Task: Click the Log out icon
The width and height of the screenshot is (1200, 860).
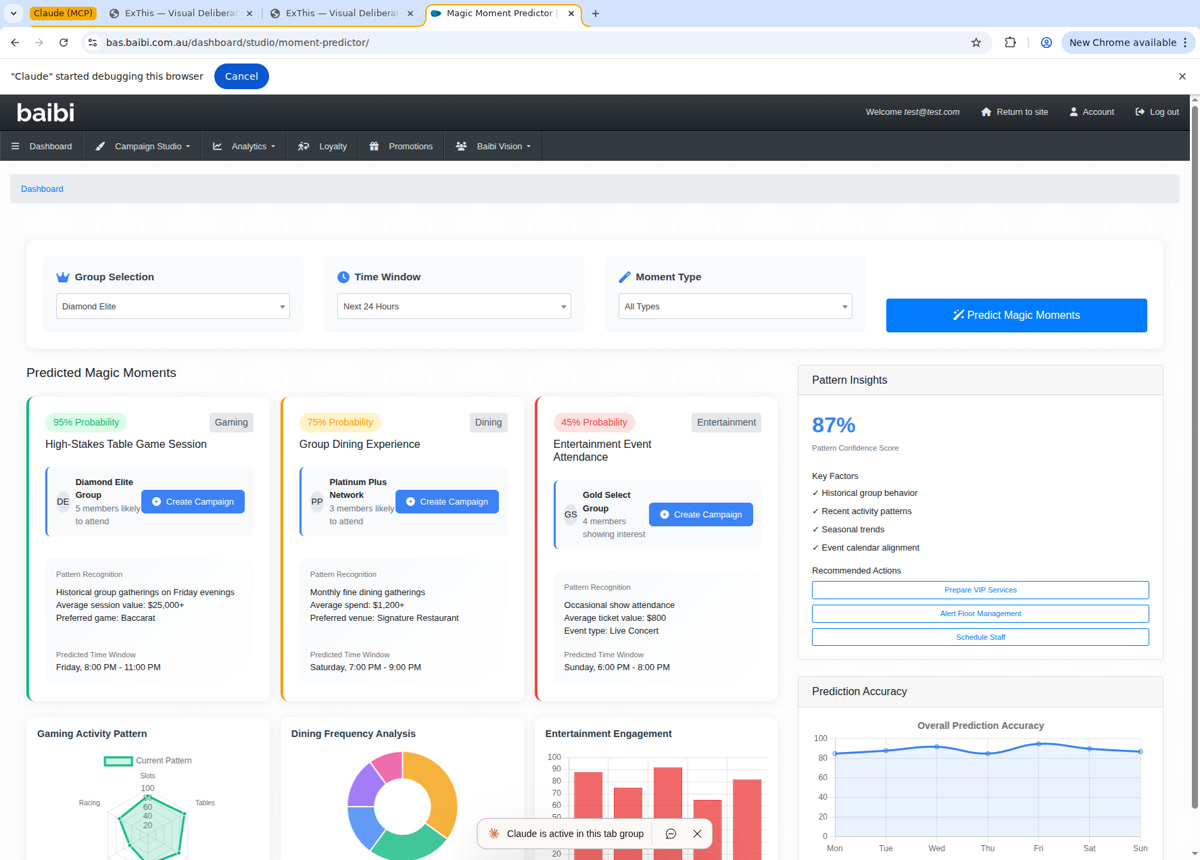Action: tap(1139, 112)
